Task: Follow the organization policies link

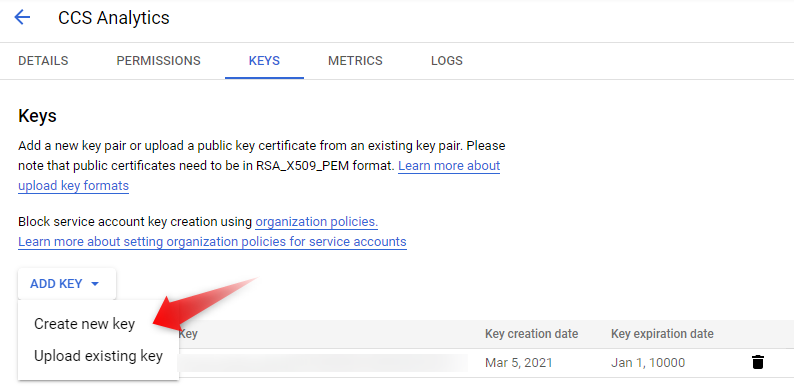Action: pos(316,222)
